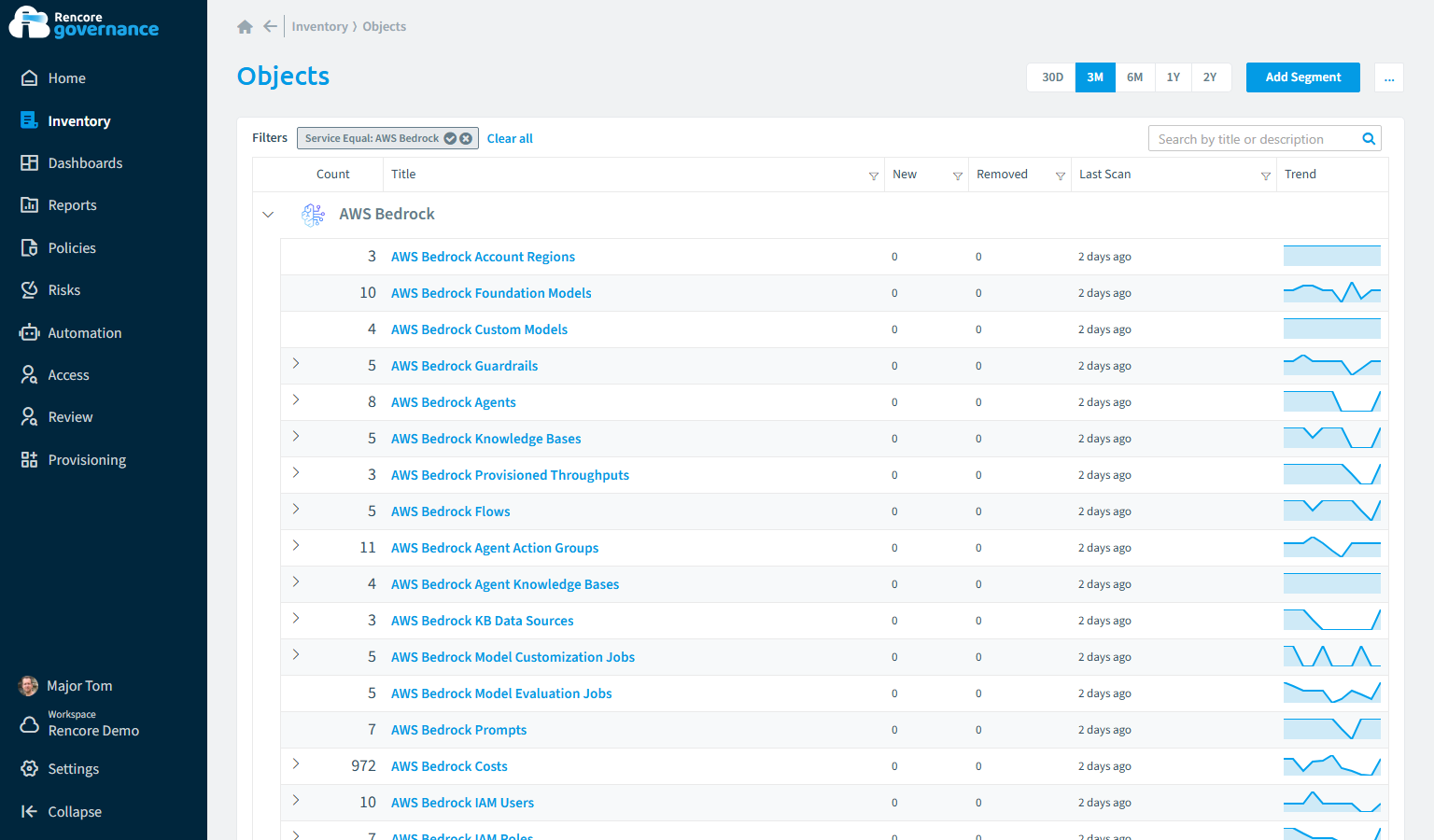
Task: Select the 1Y time range
Action: (1174, 77)
